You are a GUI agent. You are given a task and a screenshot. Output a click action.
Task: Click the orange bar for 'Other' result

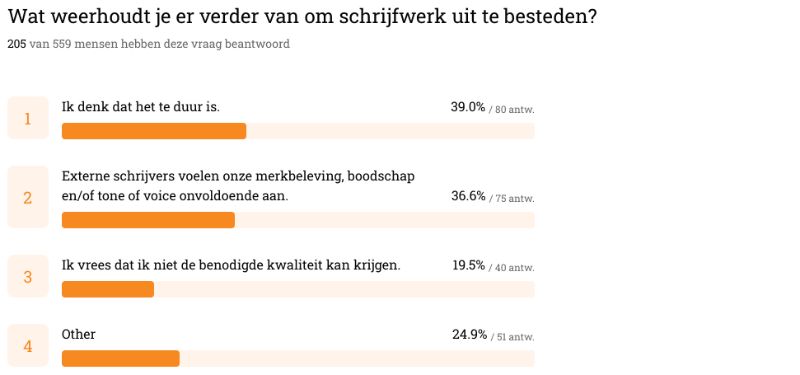click(x=120, y=359)
